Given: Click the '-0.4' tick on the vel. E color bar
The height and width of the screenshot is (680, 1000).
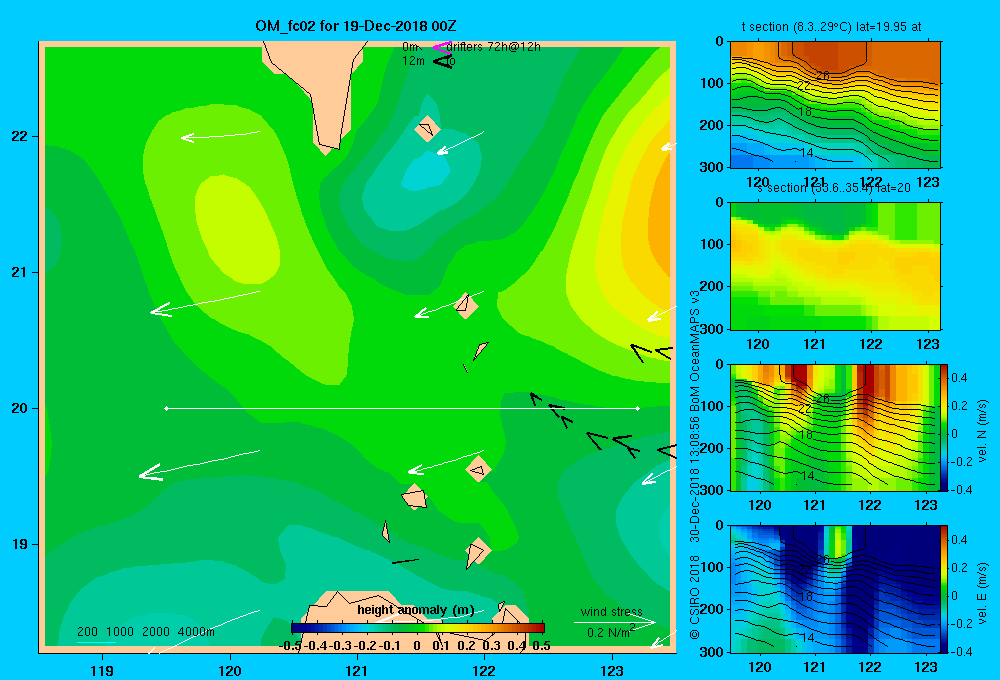Looking at the screenshot, I should coord(961,651).
